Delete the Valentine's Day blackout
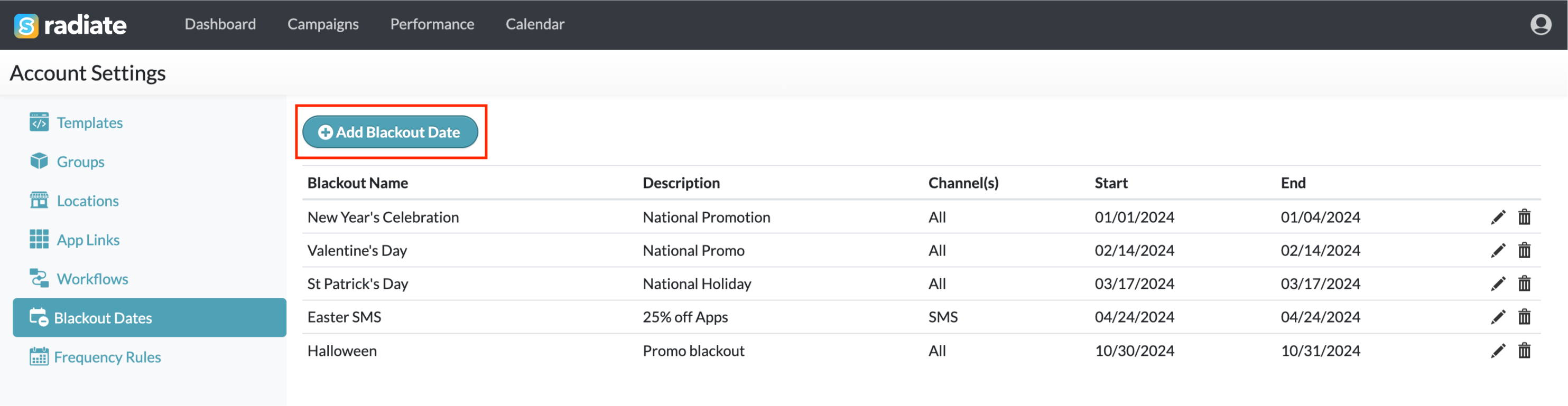This screenshot has width=1568, height=406. pos(1524,250)
